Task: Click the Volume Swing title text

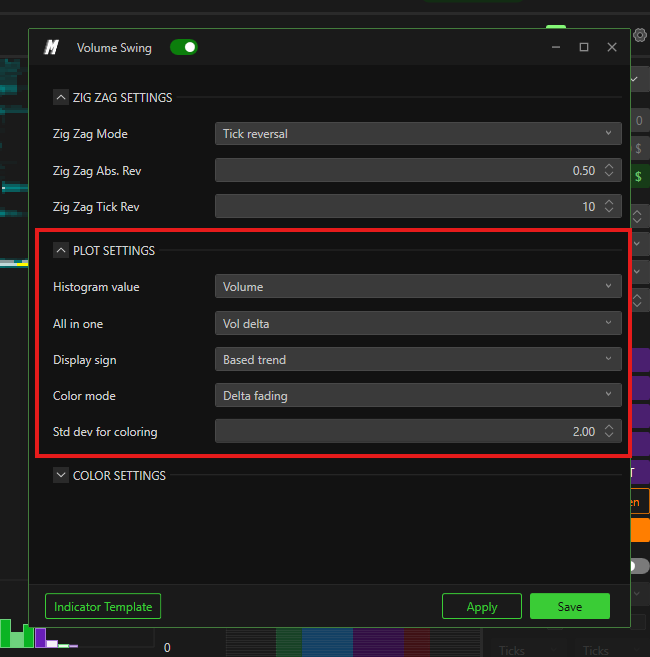Action: pyautogui.click(x=114, y=48)
